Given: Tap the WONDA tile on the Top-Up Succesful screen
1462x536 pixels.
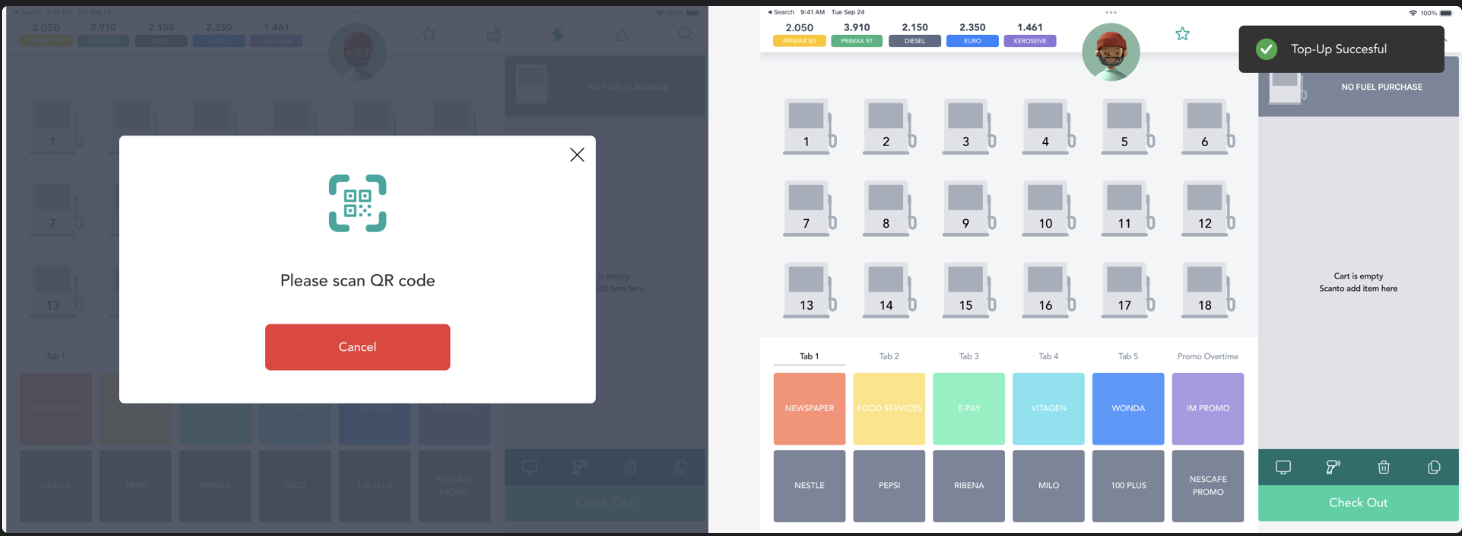Looking at the screenshot, I should [1128, 409].
